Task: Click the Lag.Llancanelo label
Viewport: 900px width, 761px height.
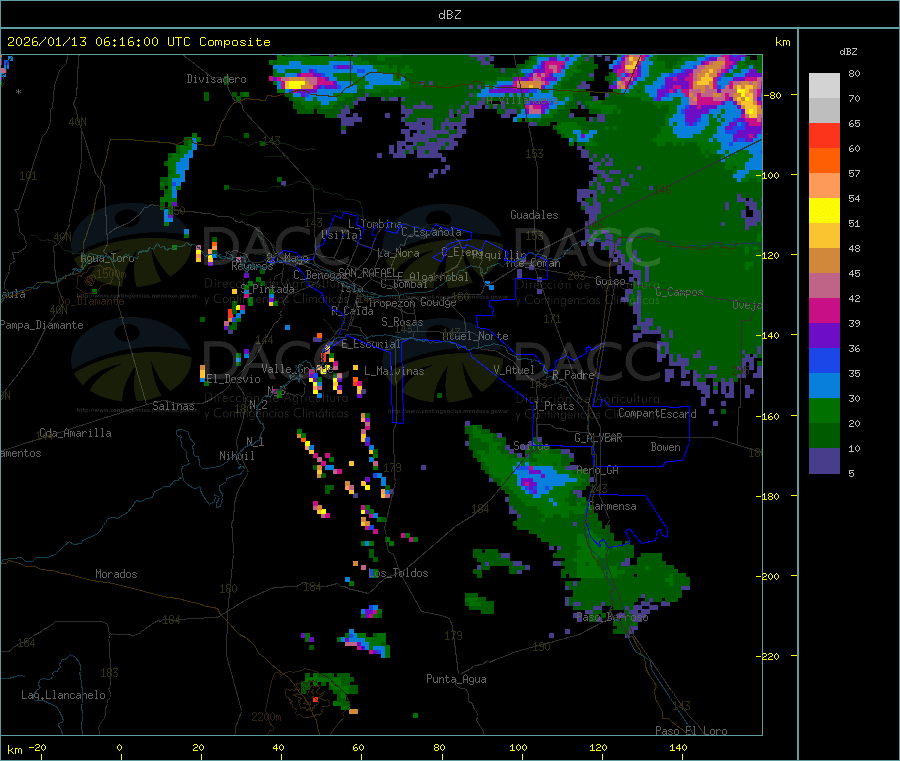Action: click(64, 695)
